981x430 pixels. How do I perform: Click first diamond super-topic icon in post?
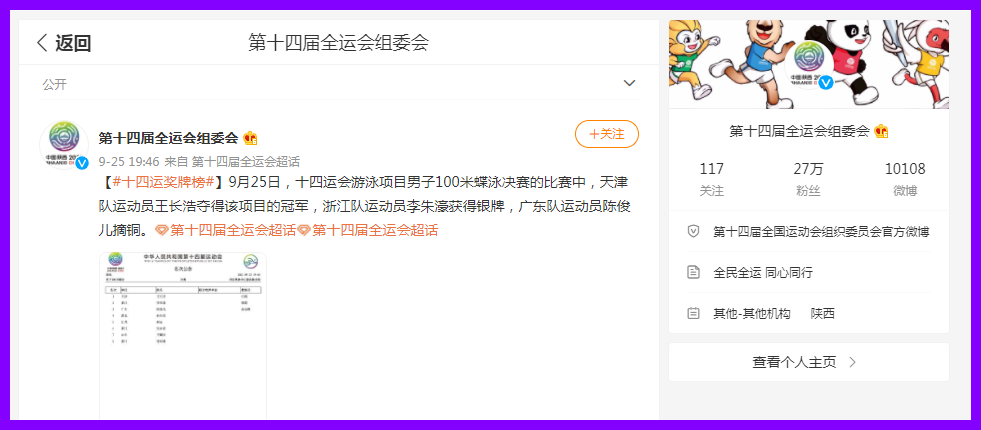click(161, 231)
